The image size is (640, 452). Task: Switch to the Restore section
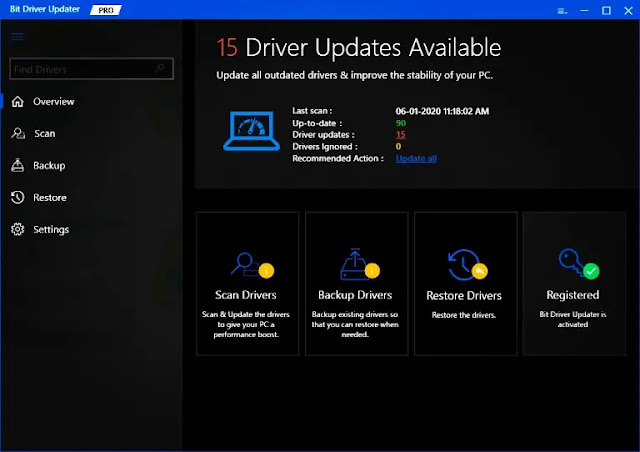tap(50, 198)
